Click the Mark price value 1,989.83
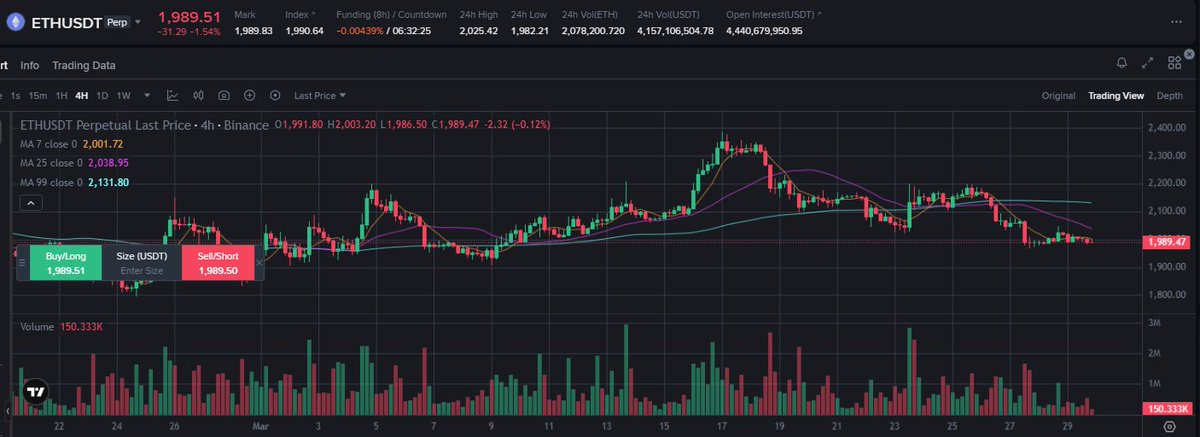The width and height of the screenshot is (1200, 437). 253,31
